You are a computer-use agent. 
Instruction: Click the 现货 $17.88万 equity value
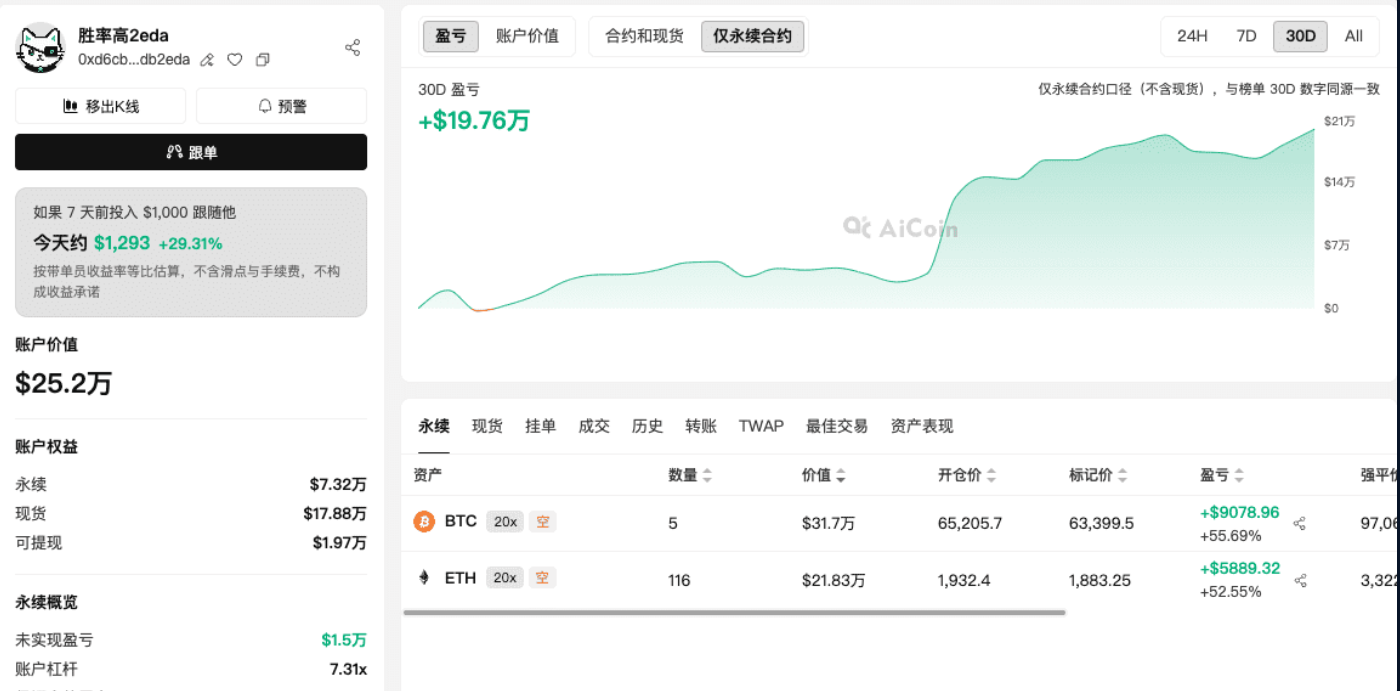coord(335,513)
